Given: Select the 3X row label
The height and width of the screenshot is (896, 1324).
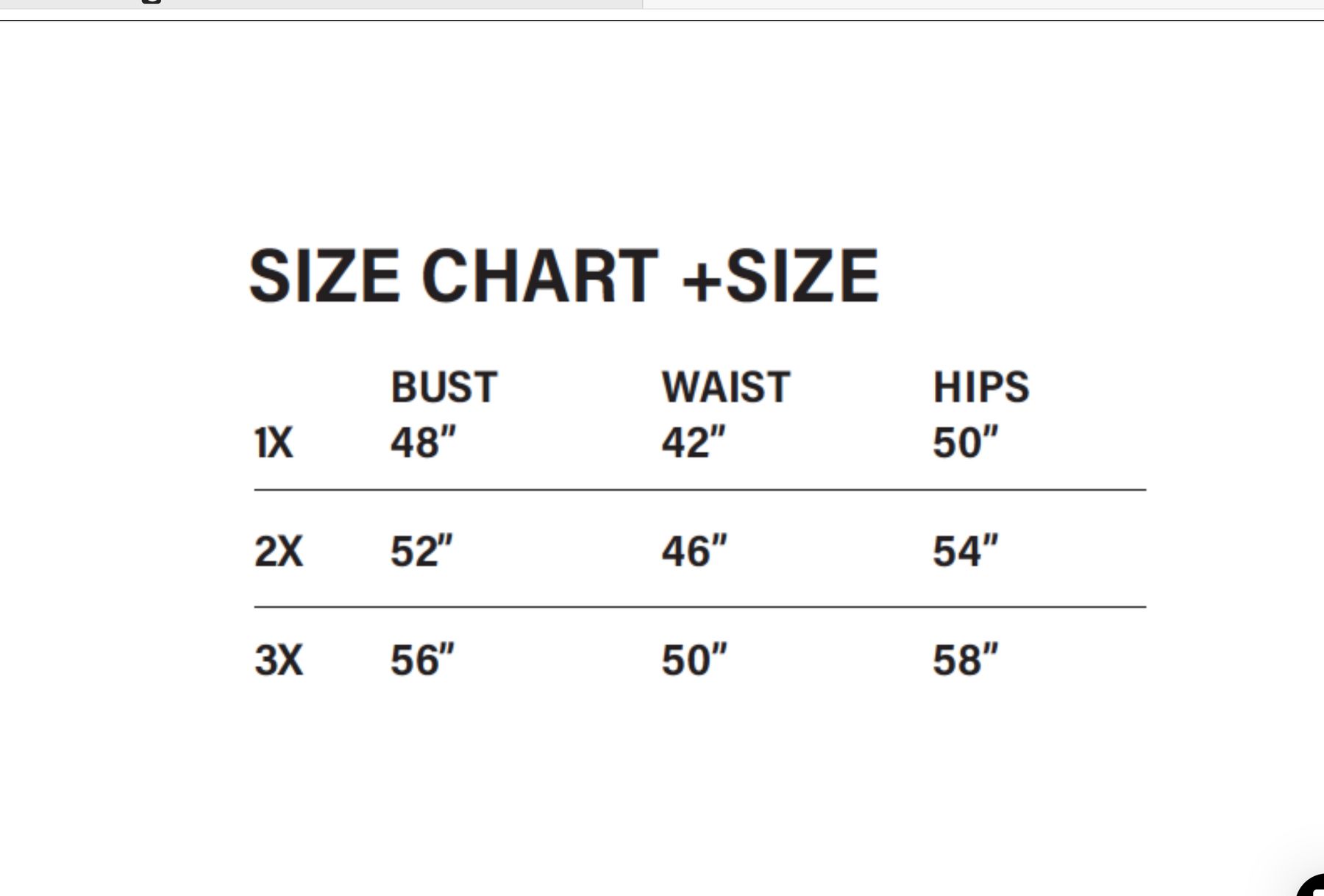Looking at the screenshot, I should click(x=278, y=660).
